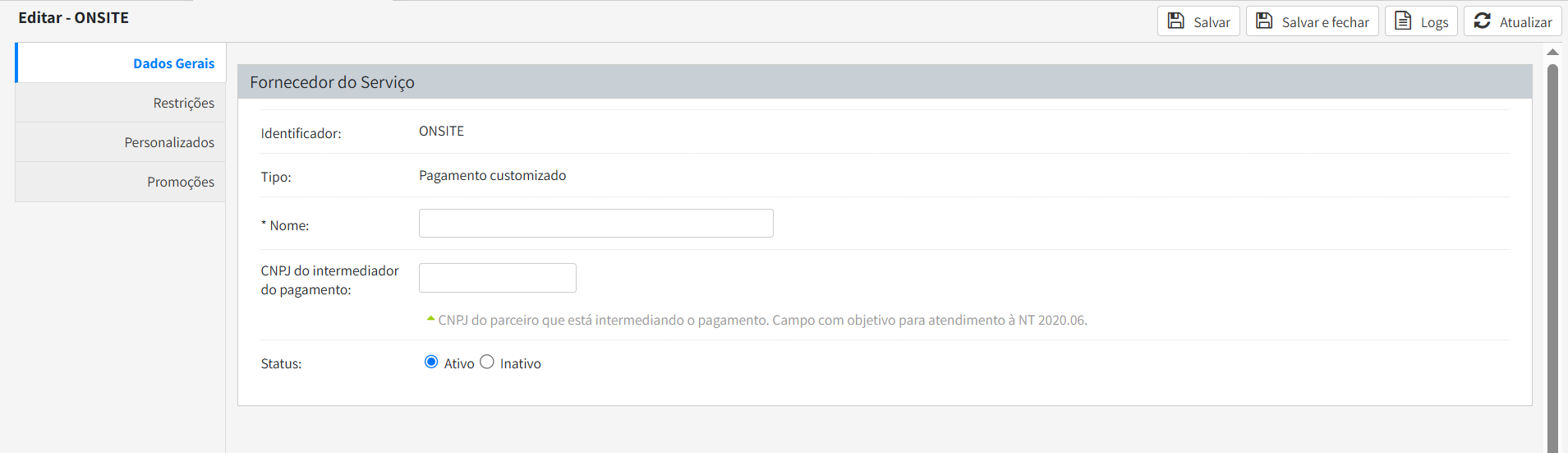
Task: Focus the Nome text field
Action: tap(595, 224)
